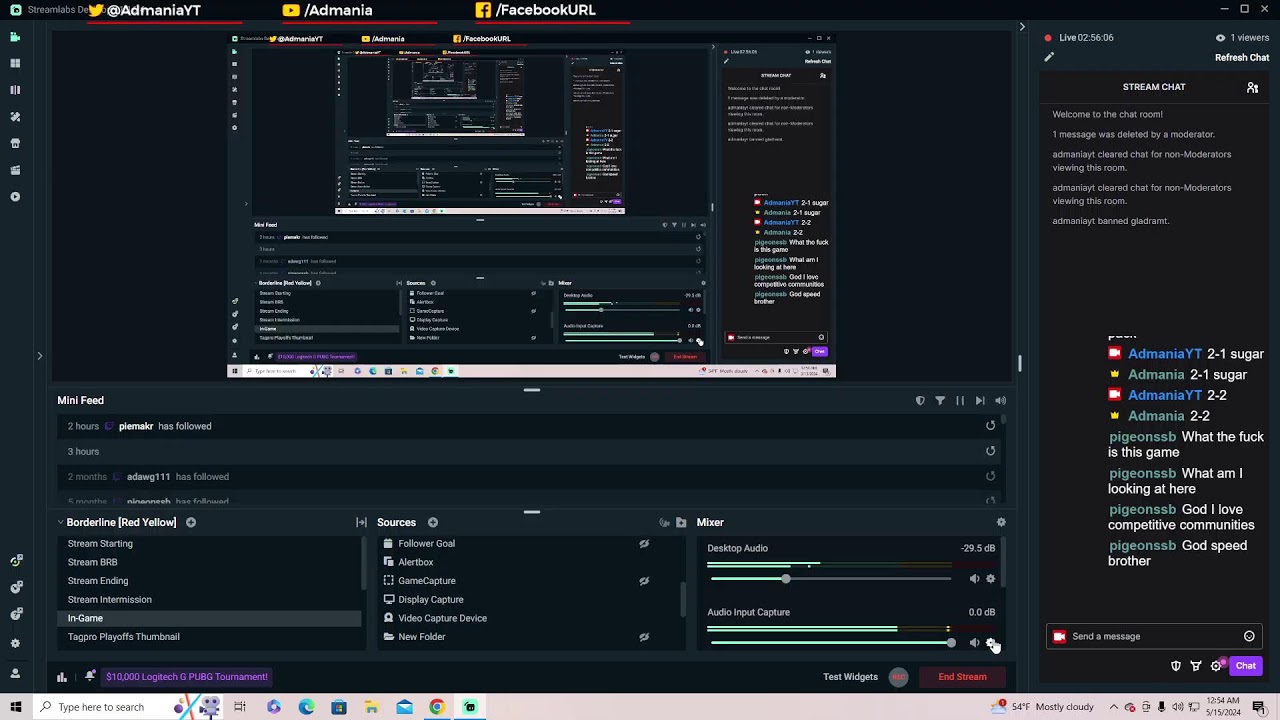This screenshot has height=720, width=1280.
Task: Toggle Follower Goal source visibility
Action: pos(644,544)
